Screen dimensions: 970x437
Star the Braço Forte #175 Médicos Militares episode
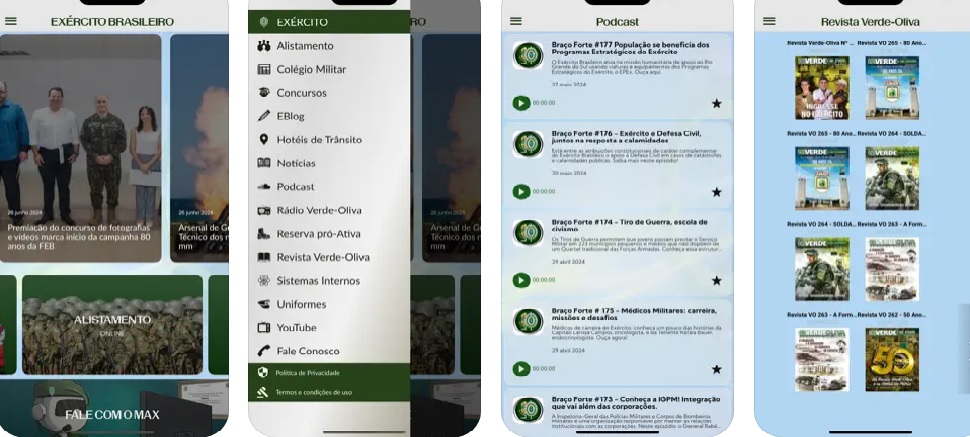point(716,368)
